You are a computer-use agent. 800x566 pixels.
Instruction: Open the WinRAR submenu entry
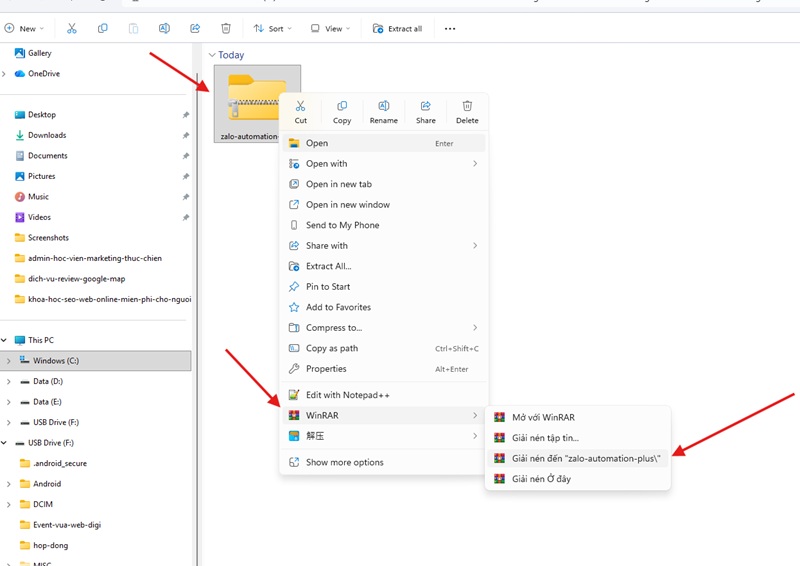click(x=384, y=415)
